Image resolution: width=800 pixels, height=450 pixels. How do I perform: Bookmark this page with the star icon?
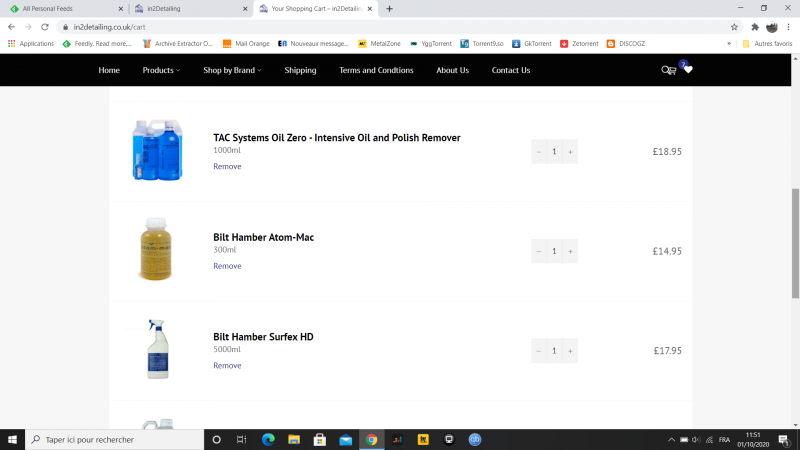(x=734, y=27)
